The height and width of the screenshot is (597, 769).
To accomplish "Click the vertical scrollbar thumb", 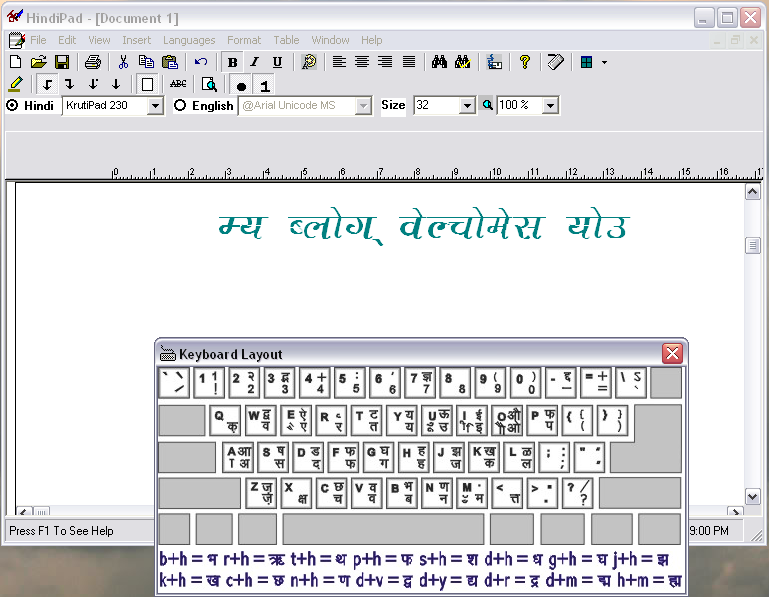I will [752, 245].
